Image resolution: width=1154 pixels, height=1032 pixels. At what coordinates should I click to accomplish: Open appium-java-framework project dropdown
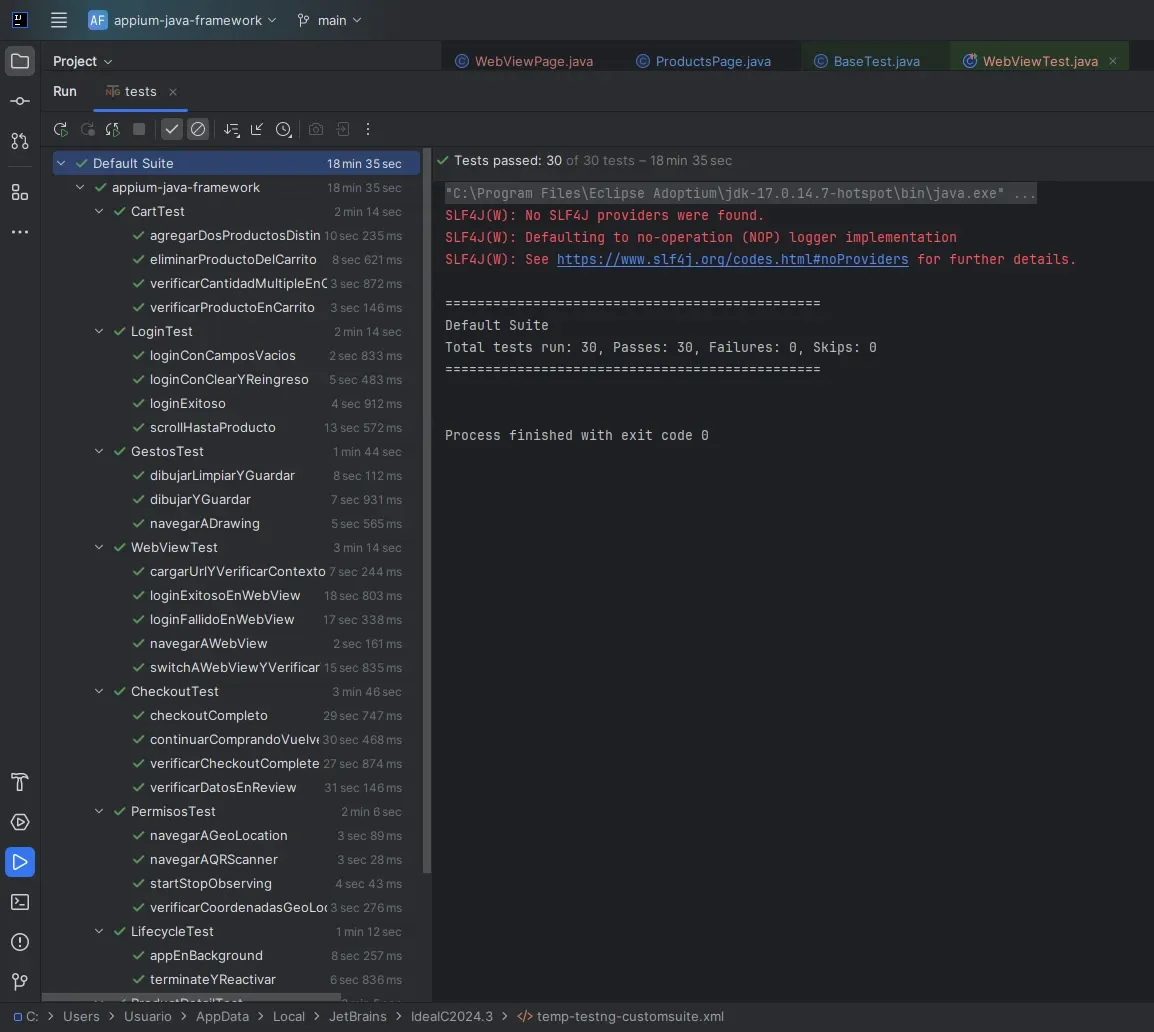tap(183, 20)
